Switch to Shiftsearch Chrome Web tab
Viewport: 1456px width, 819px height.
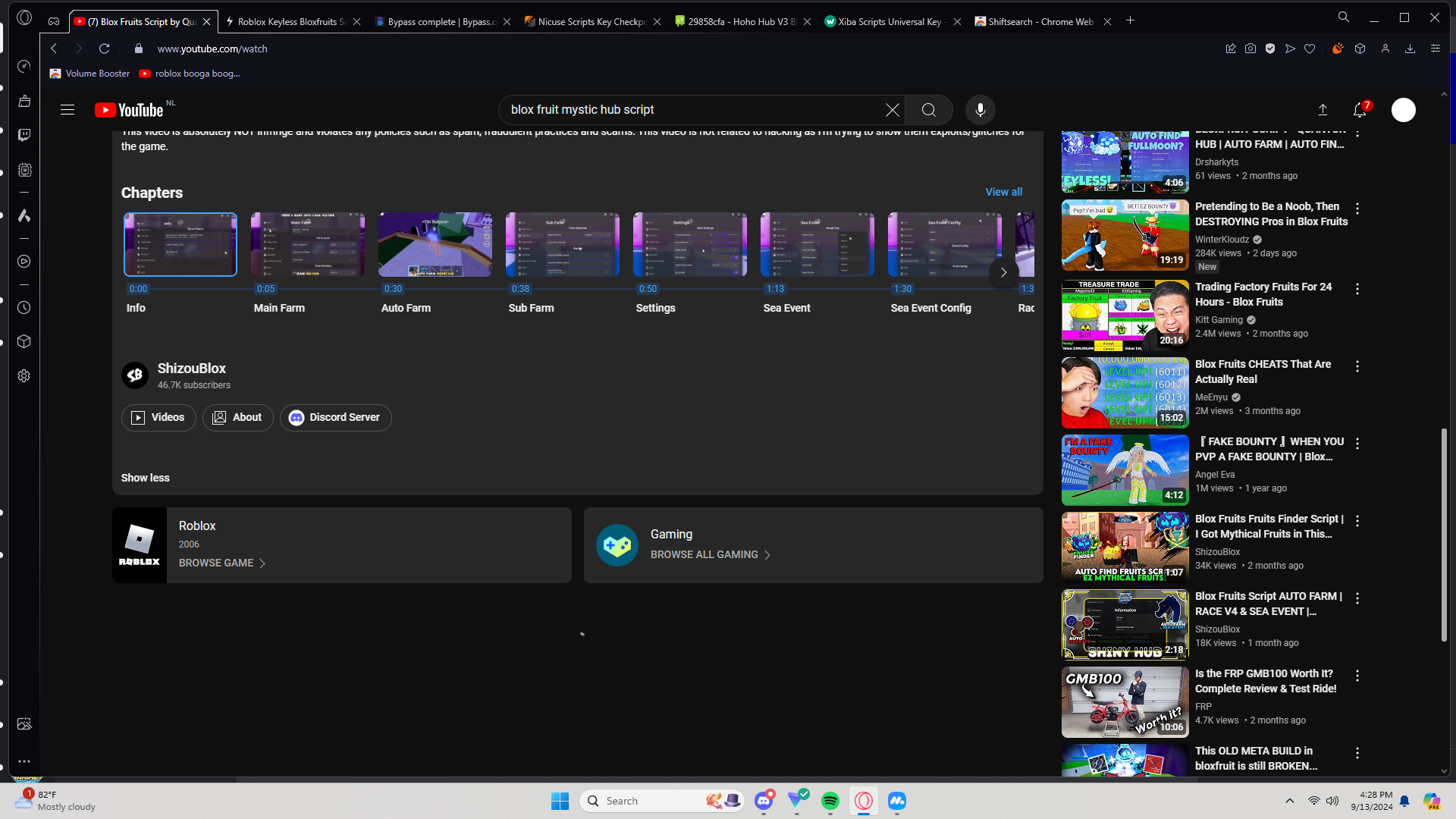pyautogui.click(x=1043, y=21)
